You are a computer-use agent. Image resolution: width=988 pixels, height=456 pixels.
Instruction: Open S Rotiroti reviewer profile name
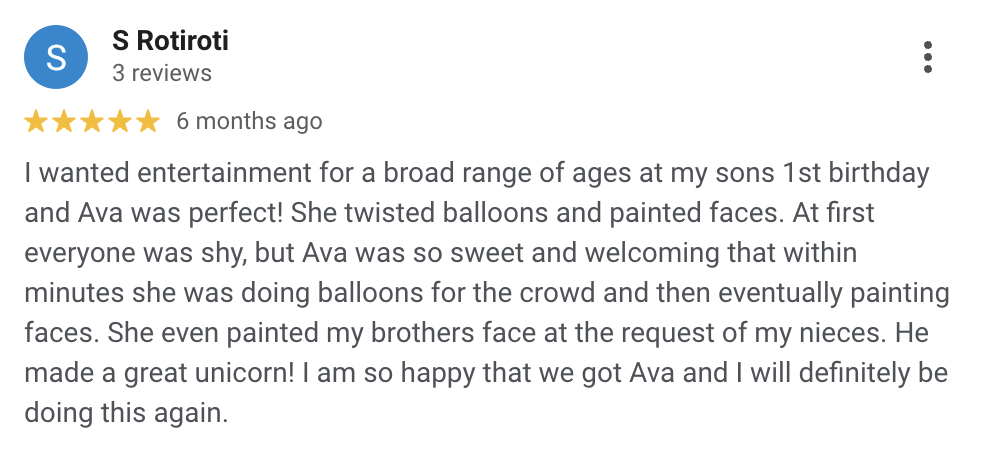[171, 41]
